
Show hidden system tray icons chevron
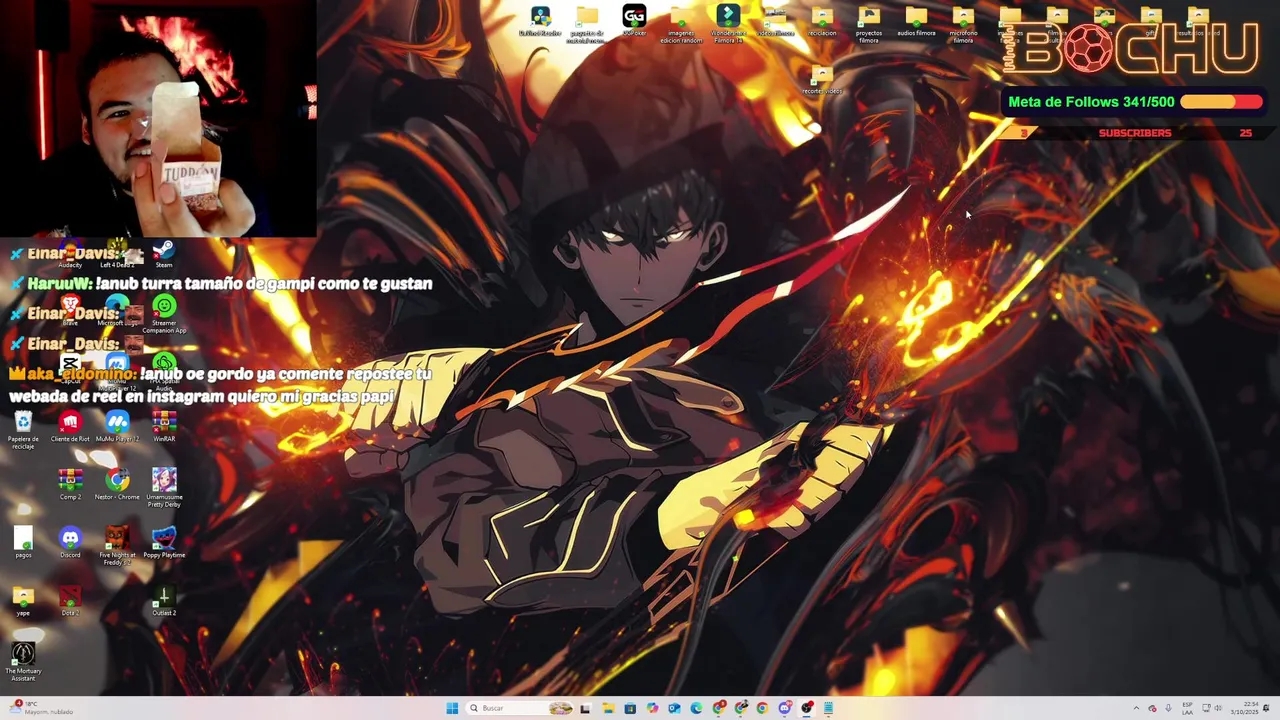tap(1136, 708)
